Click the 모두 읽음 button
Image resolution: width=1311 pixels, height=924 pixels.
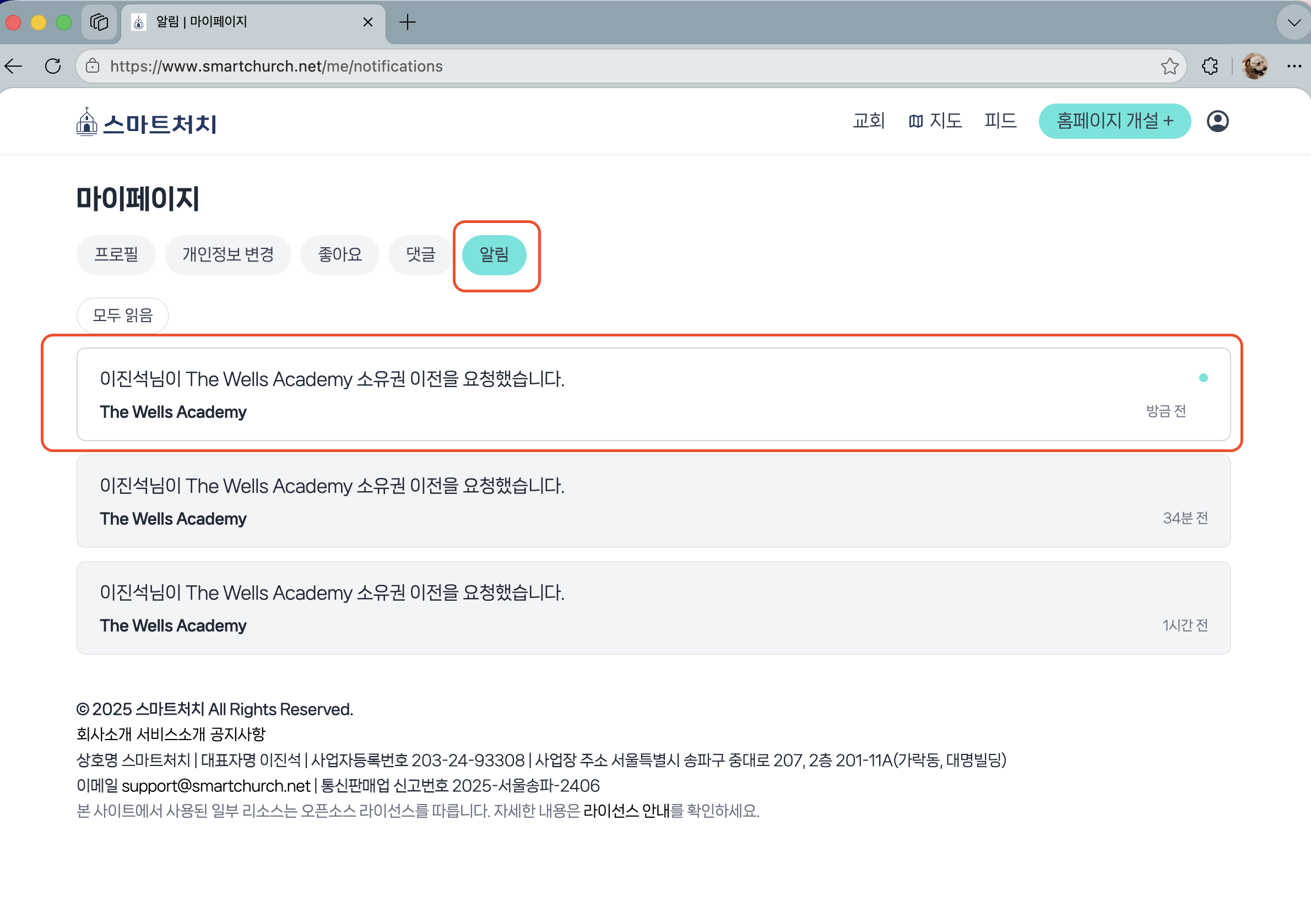pyautogui.click(x=123, y=315)
